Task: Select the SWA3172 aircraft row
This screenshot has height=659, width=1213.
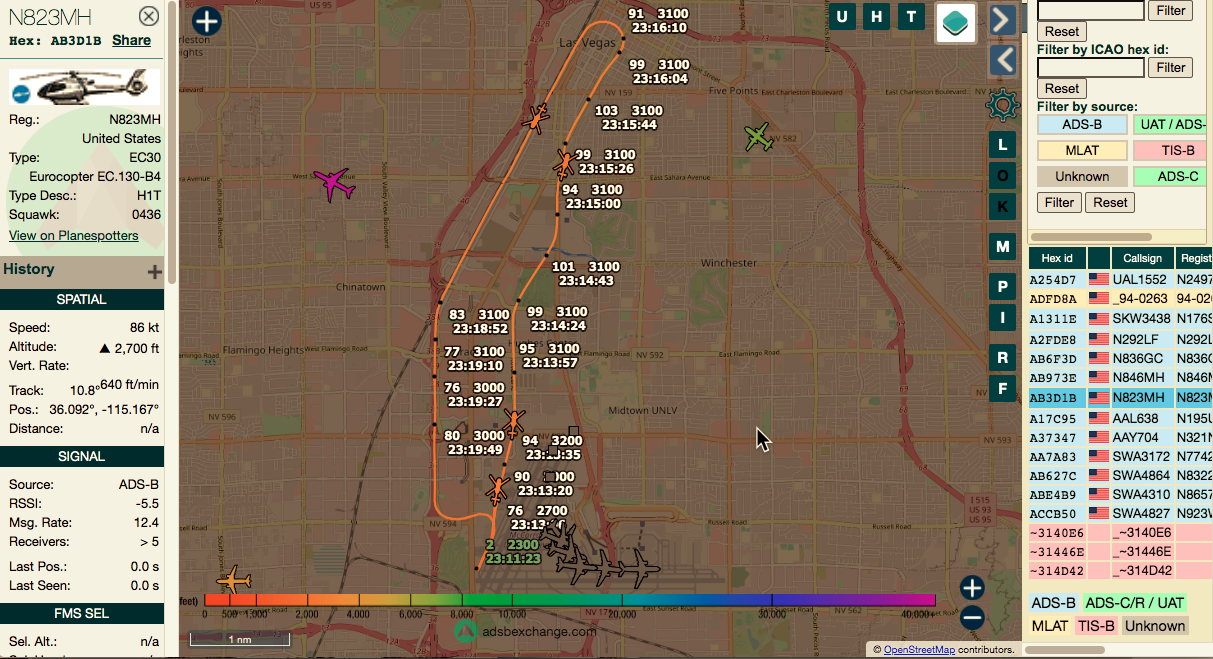Action: [x=1121, y=456]
